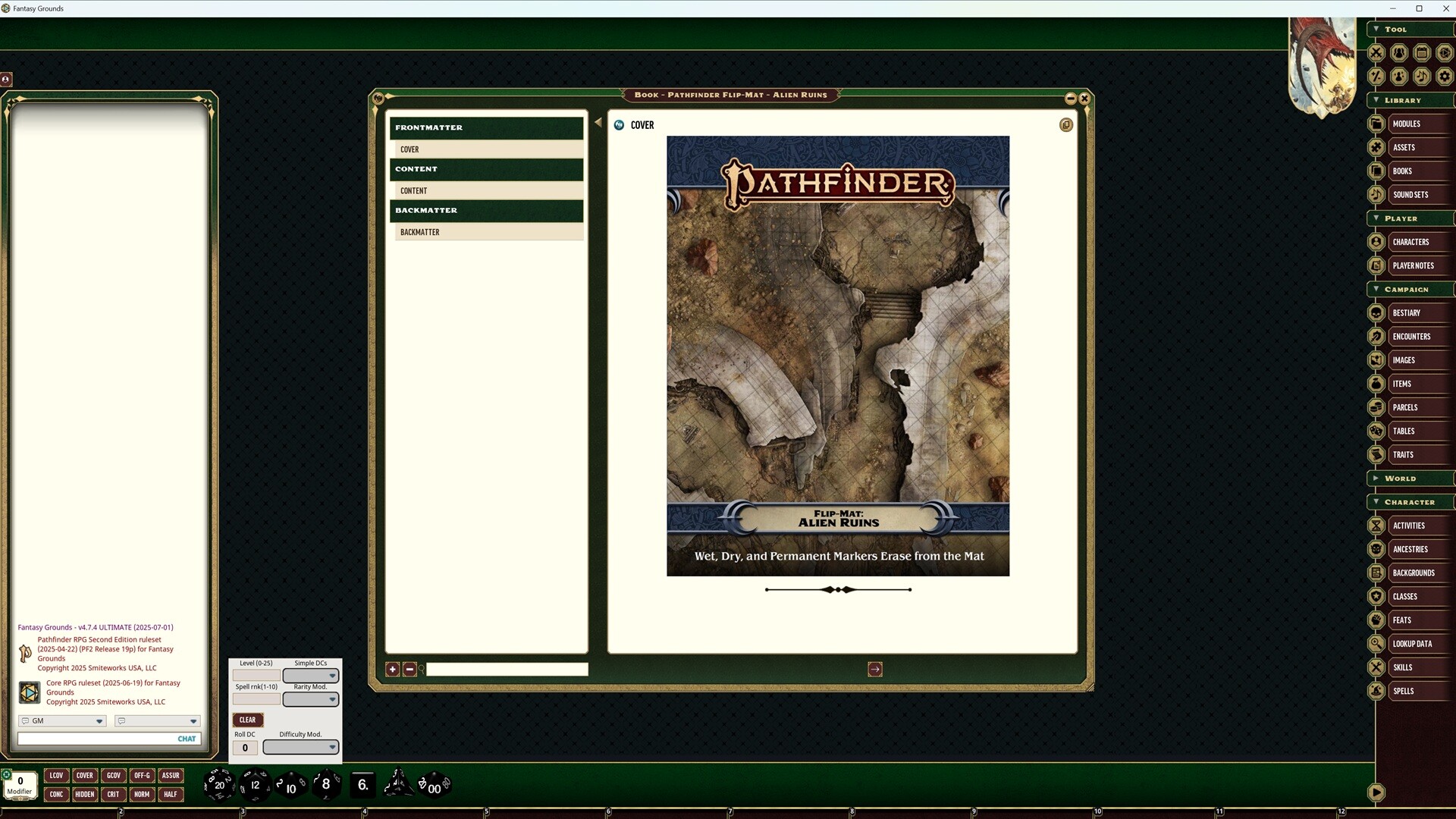Image resolution: width=1456 pixels, height=819 pixels.
Task: Open the Simple DCs dropdown
Action: pos(311,676)
